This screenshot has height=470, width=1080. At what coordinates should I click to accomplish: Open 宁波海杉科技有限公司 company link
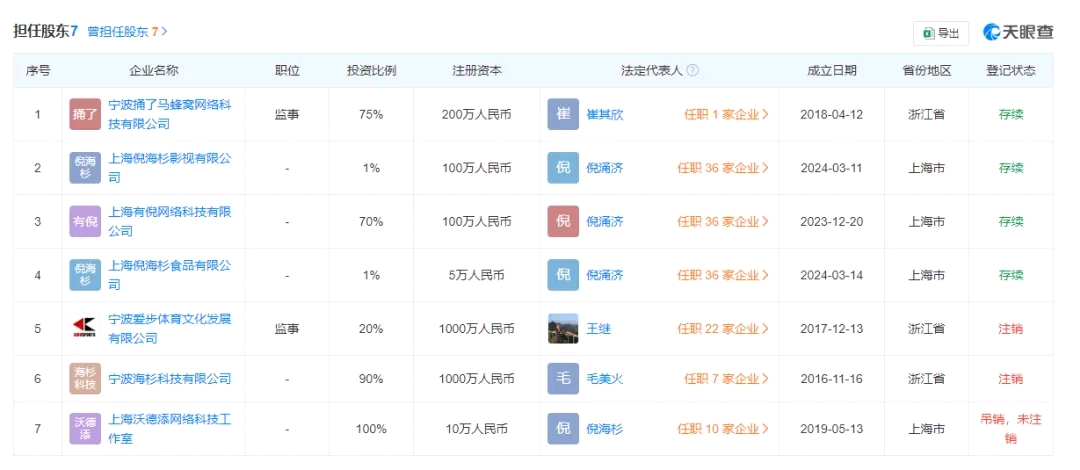pyautogui.click(x=169, y=379)
